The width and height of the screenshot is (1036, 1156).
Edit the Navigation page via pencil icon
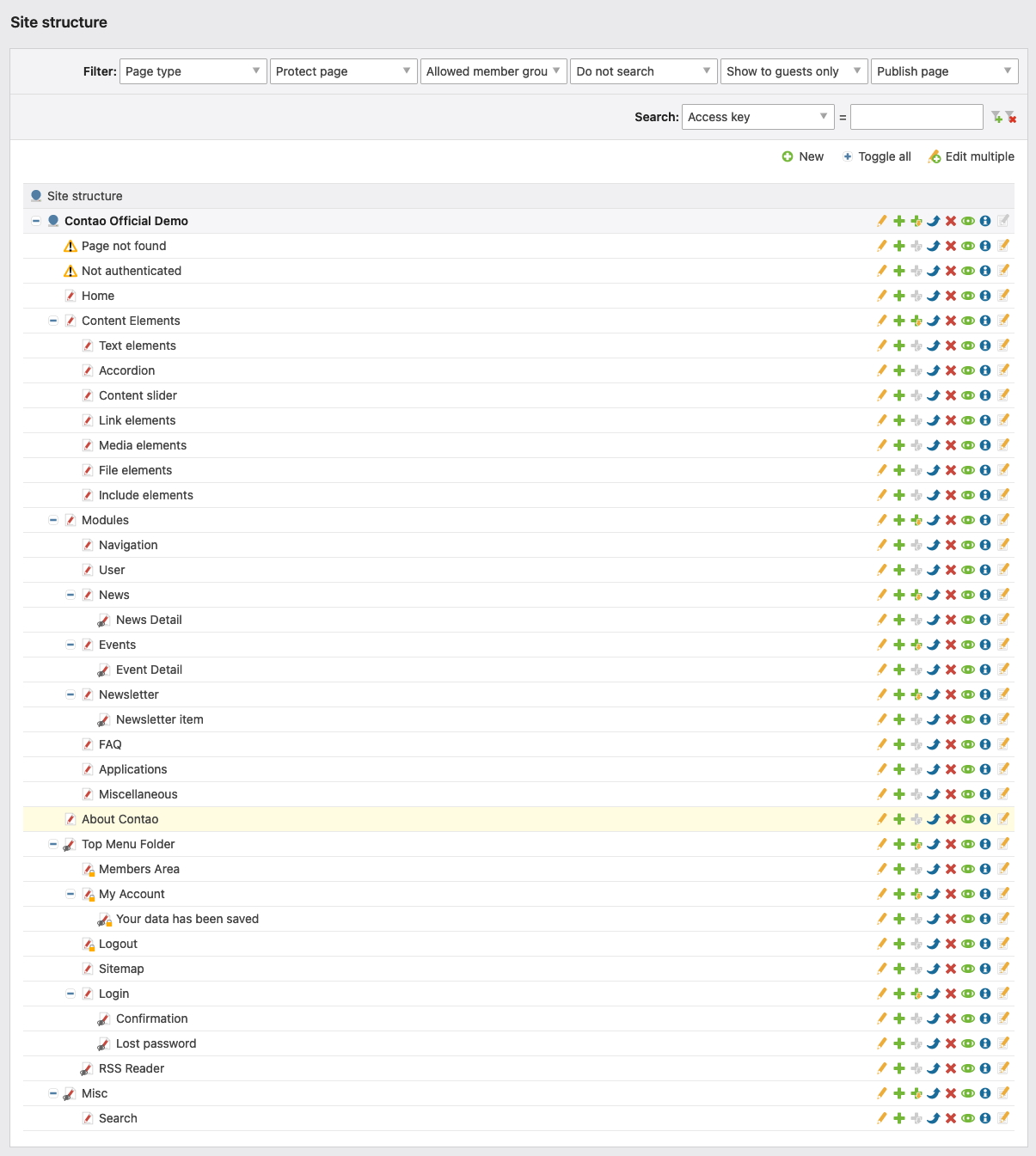point(882,545)
